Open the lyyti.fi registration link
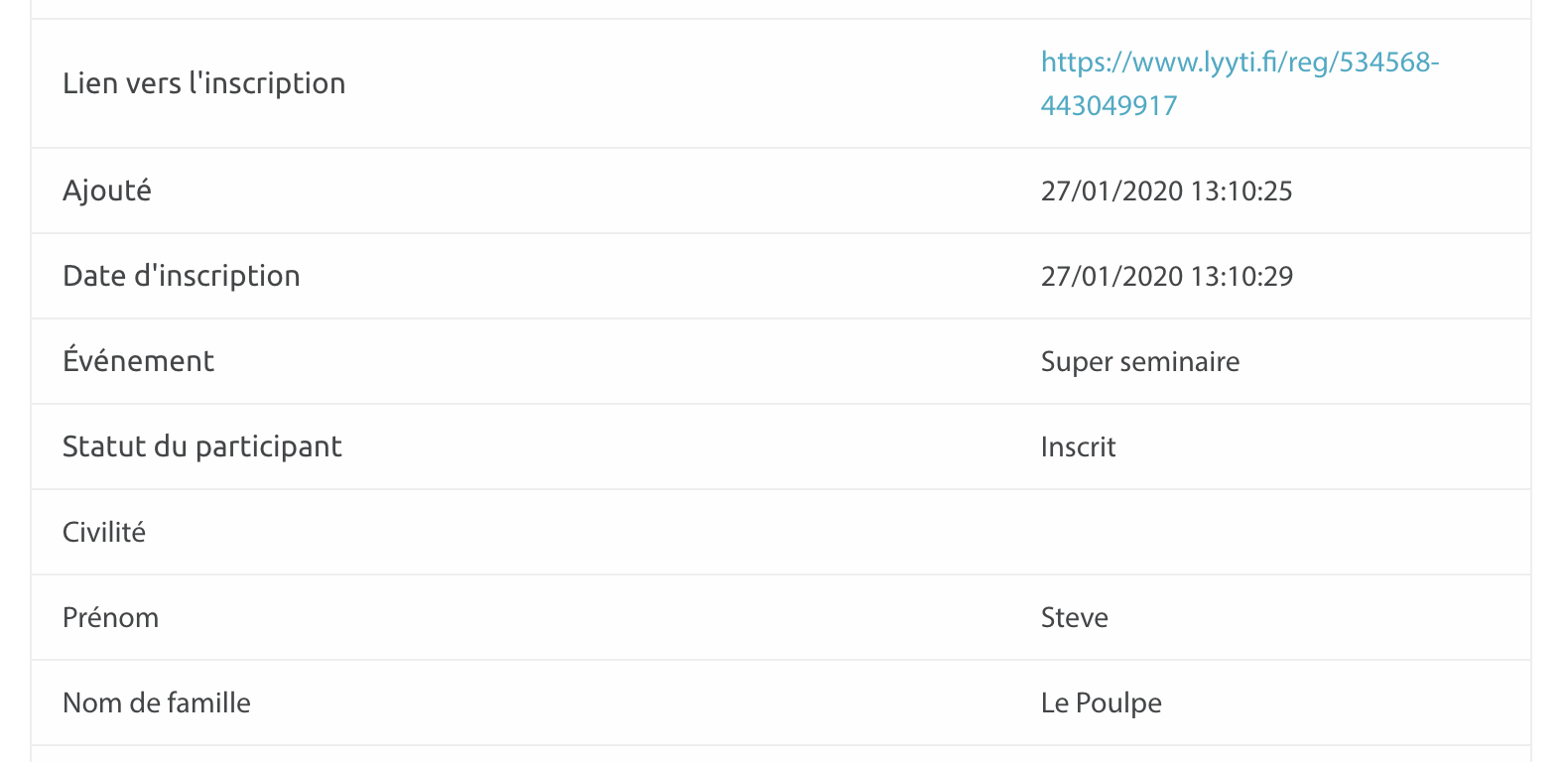 coord(1239,63)
